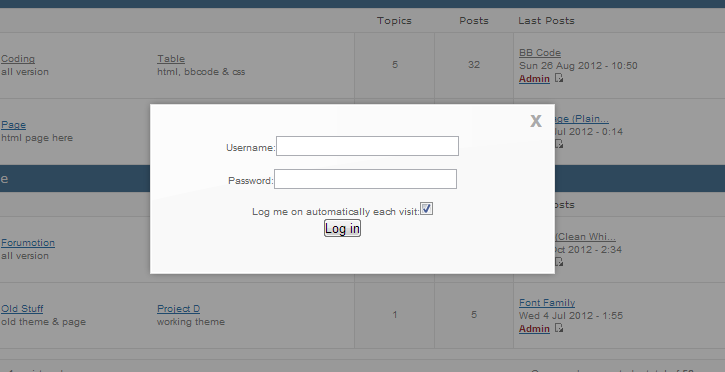Screen dimensions: 725x372
Task: Open the Table subforum link
Action: 171,59
